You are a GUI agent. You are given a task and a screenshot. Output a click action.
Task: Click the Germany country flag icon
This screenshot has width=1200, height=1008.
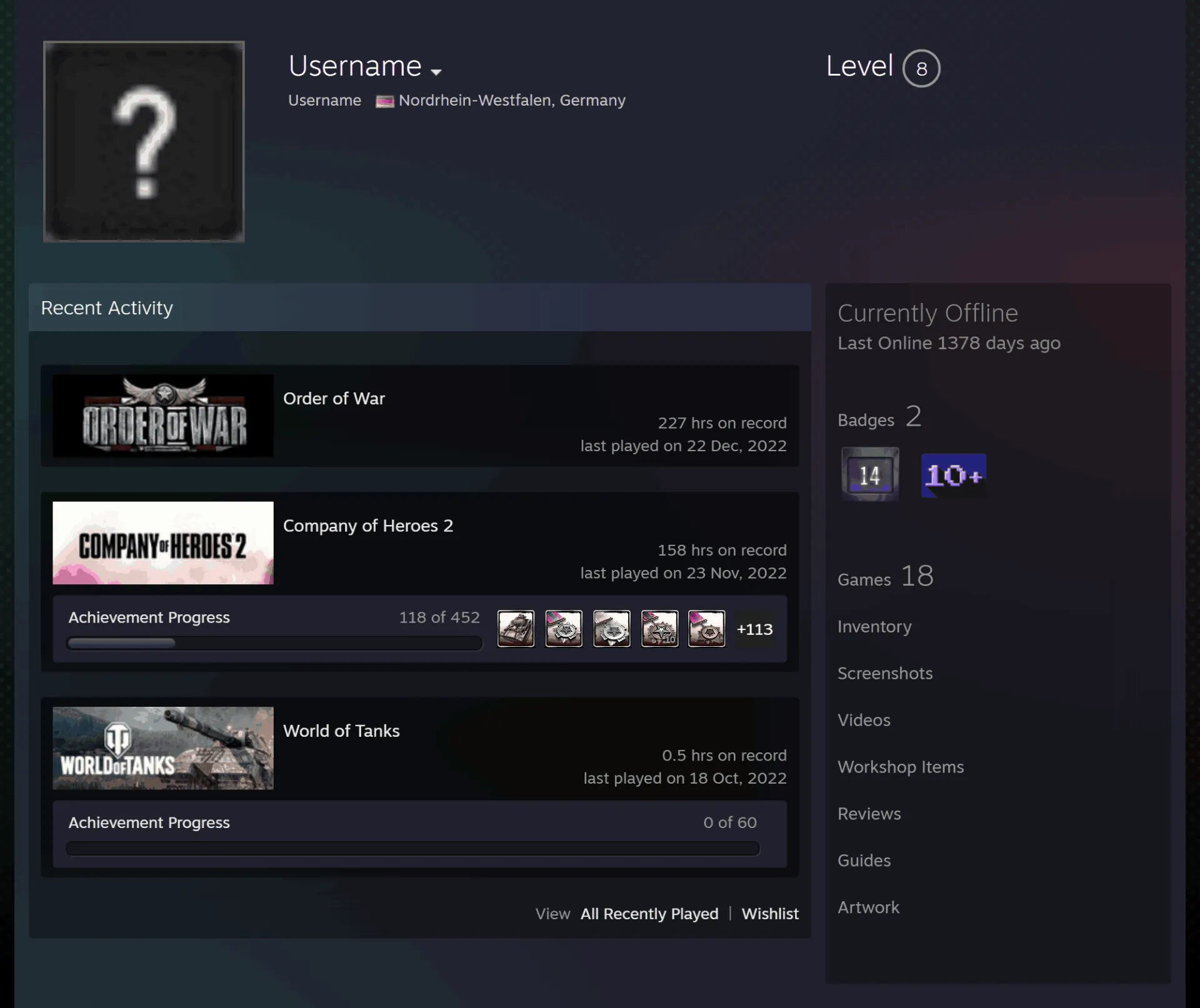[x=384, y=101]
